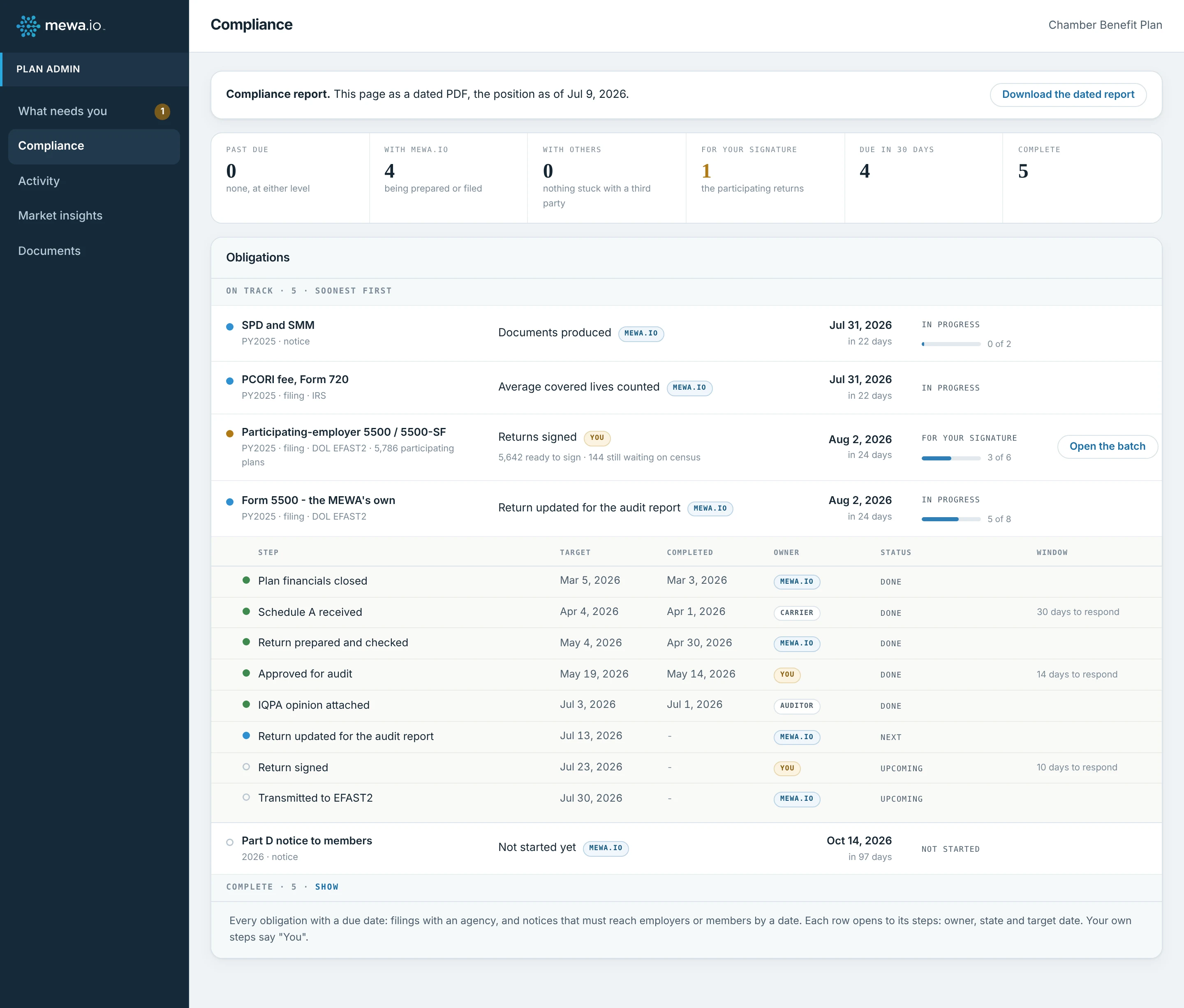Open Documents in the sidebar
1184x1008 pixels.
pyautogui.click(x=94, y=251)
